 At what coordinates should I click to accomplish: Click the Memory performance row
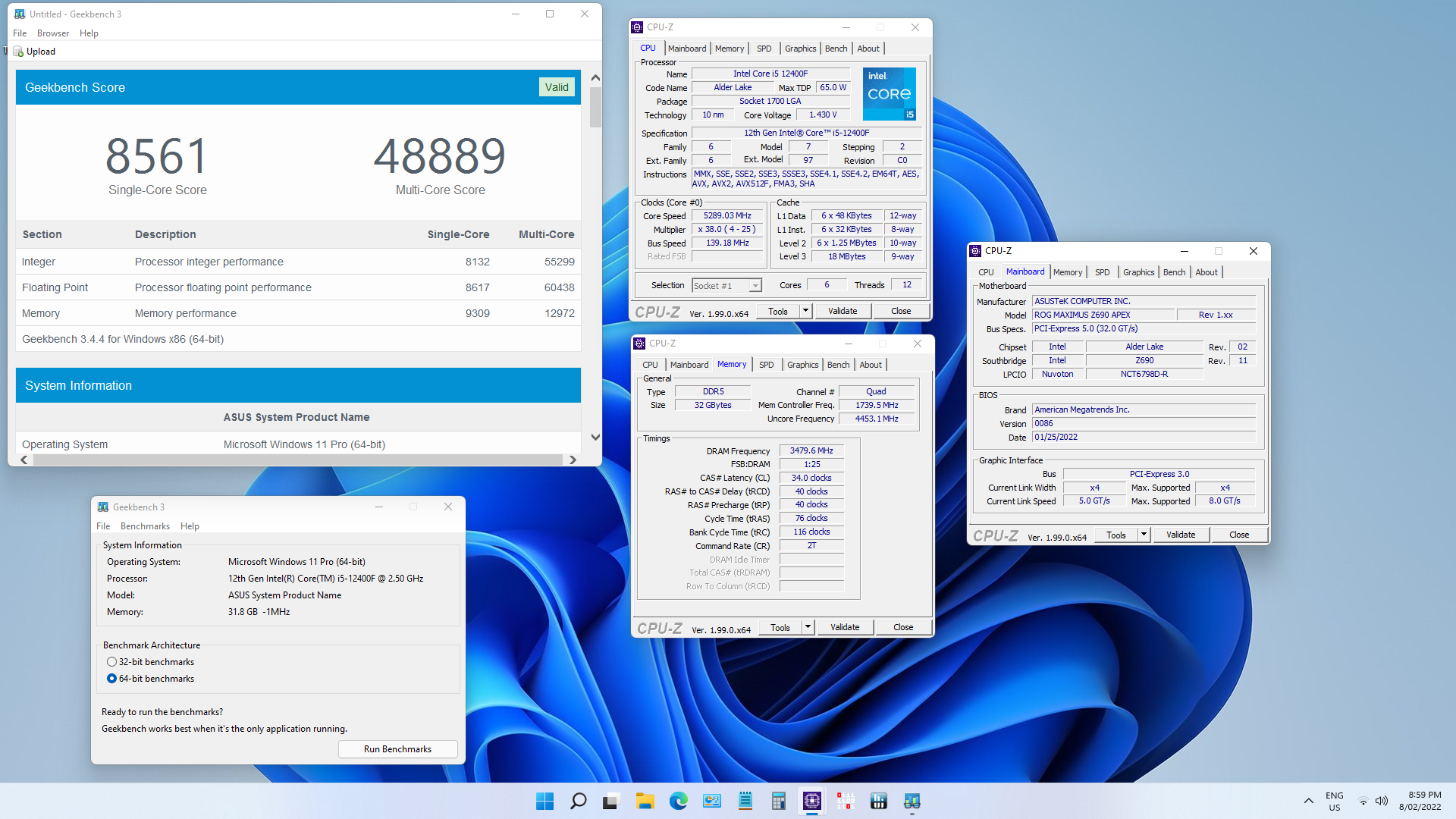[298, 313]
